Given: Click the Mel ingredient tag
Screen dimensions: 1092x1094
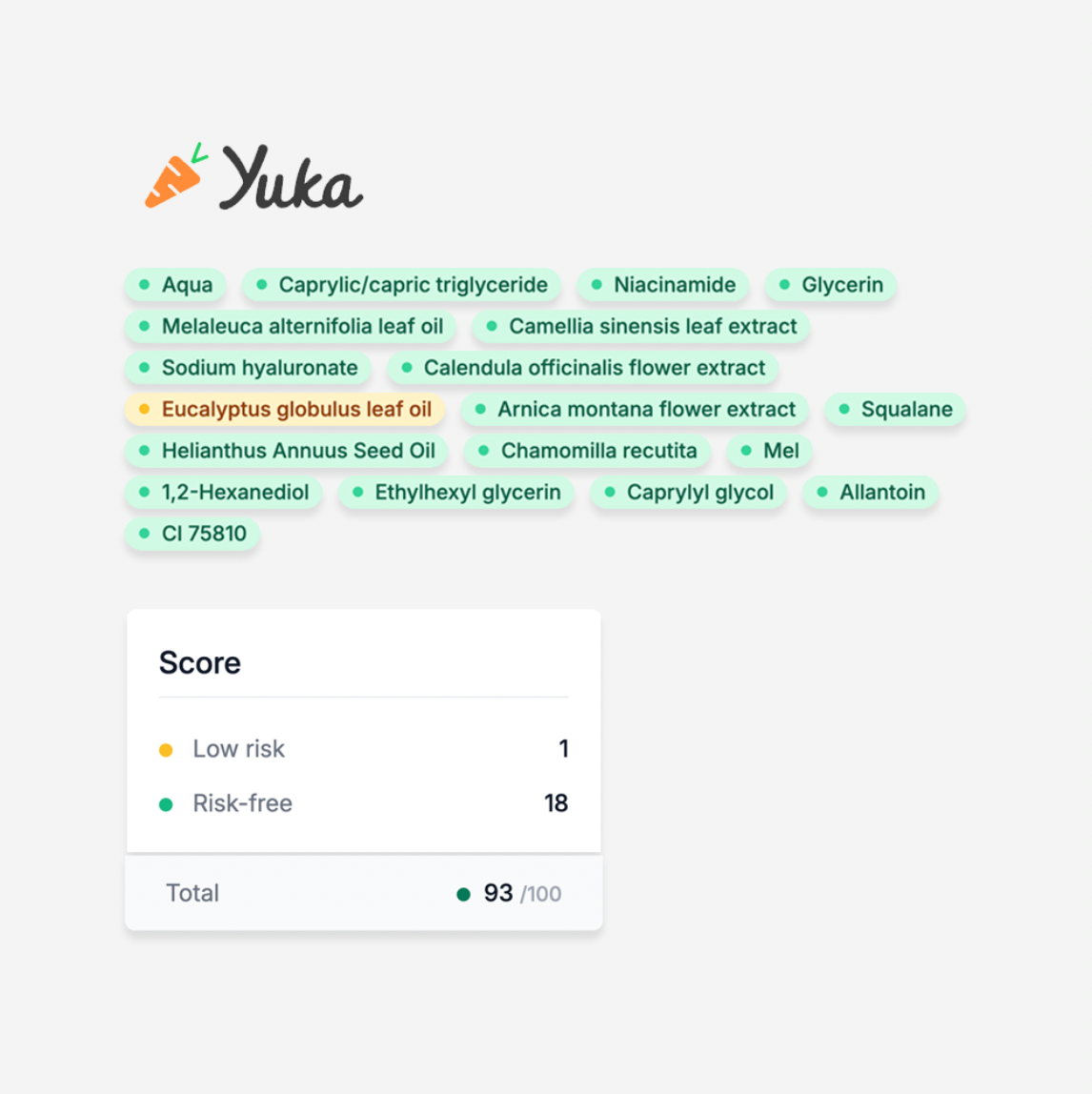Looking at the screenshot, I should (769, 451).
